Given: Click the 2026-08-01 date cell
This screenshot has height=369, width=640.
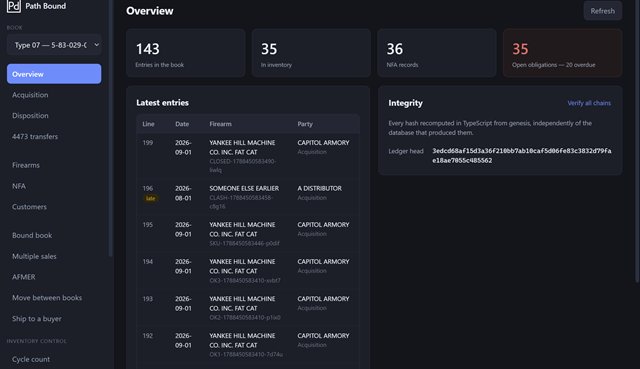Looking at the screenshot, I should pos(183,193).
